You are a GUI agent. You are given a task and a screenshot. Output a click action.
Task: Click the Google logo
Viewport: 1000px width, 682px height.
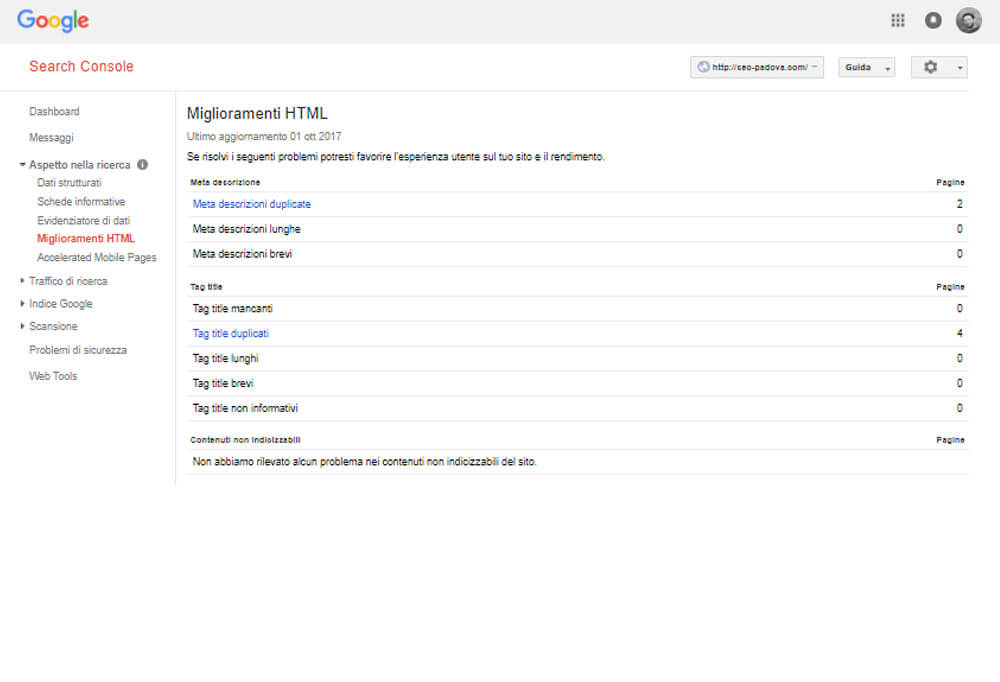[53, 21]
